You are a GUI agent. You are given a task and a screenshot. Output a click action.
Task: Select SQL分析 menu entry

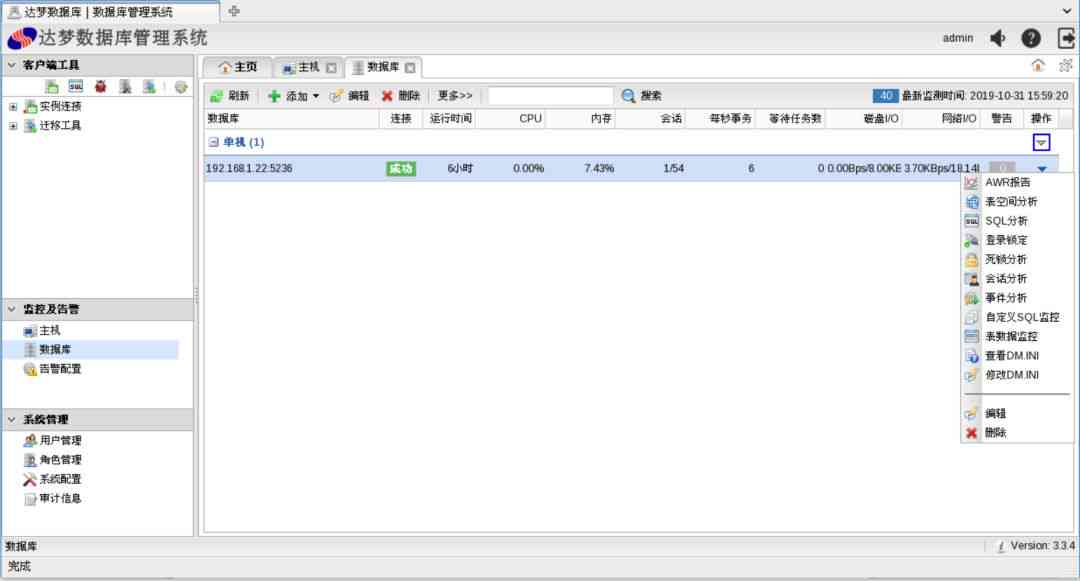click(1017, 221)
